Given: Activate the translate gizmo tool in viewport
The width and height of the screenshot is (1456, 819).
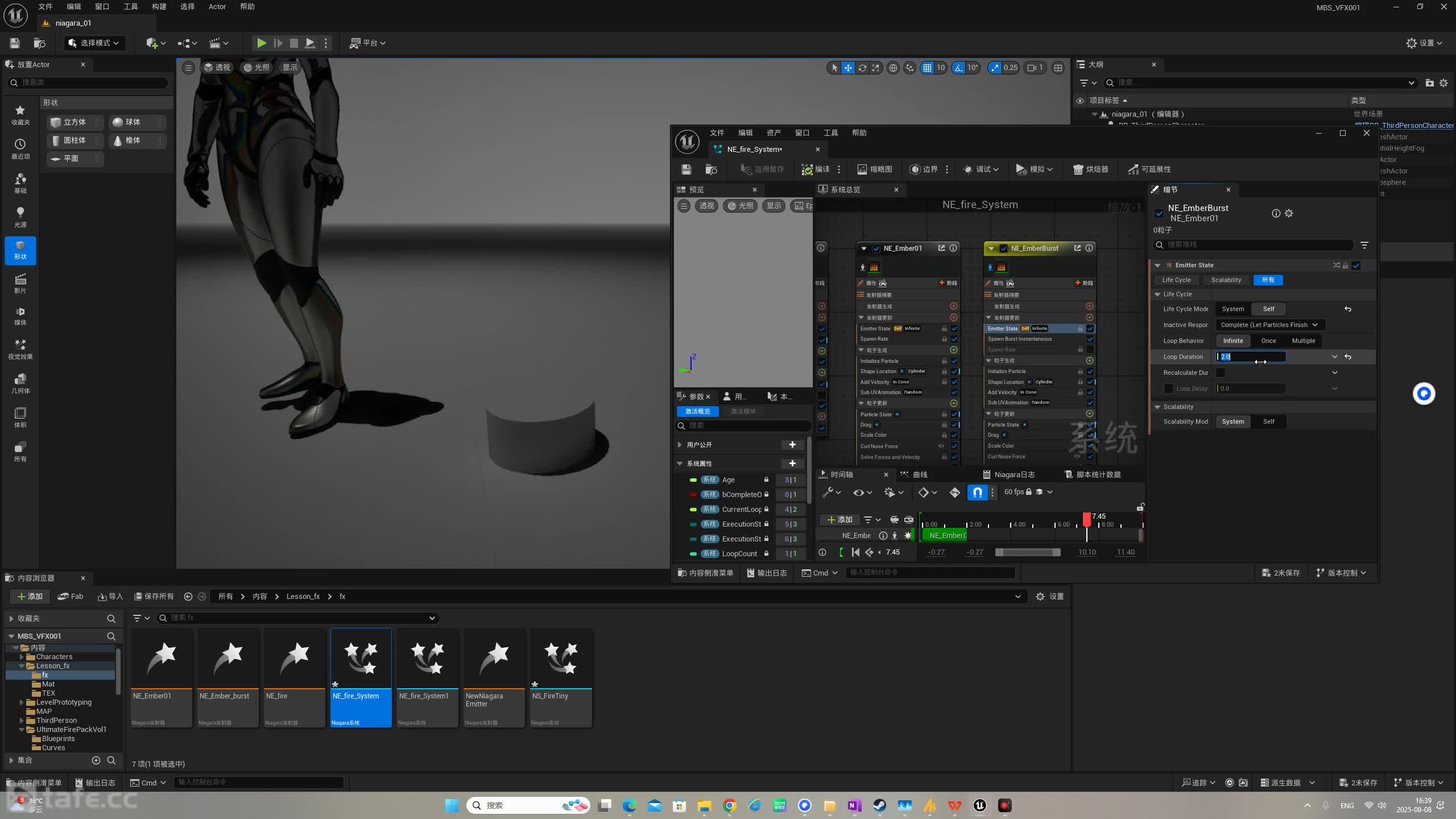Looking at the screenshot, I should coord(848,68).
